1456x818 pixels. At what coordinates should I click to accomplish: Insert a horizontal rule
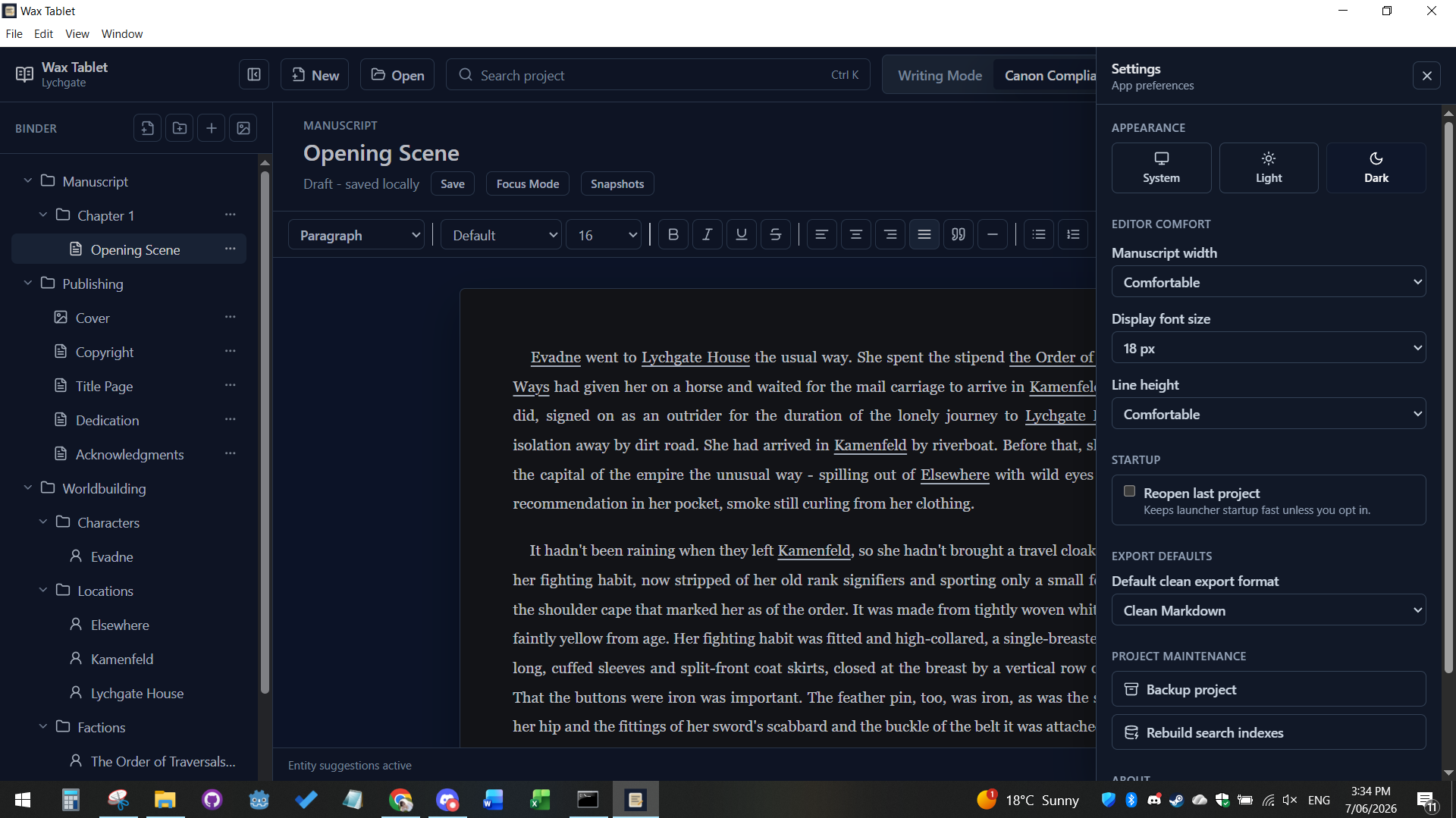coord(993,235)
